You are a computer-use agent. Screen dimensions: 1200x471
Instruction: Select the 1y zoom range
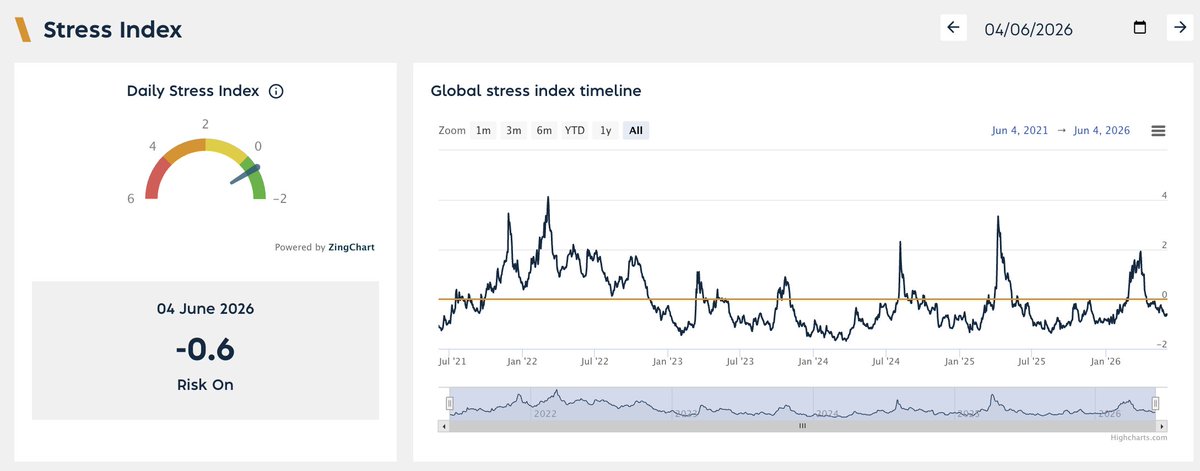(605, 131)
